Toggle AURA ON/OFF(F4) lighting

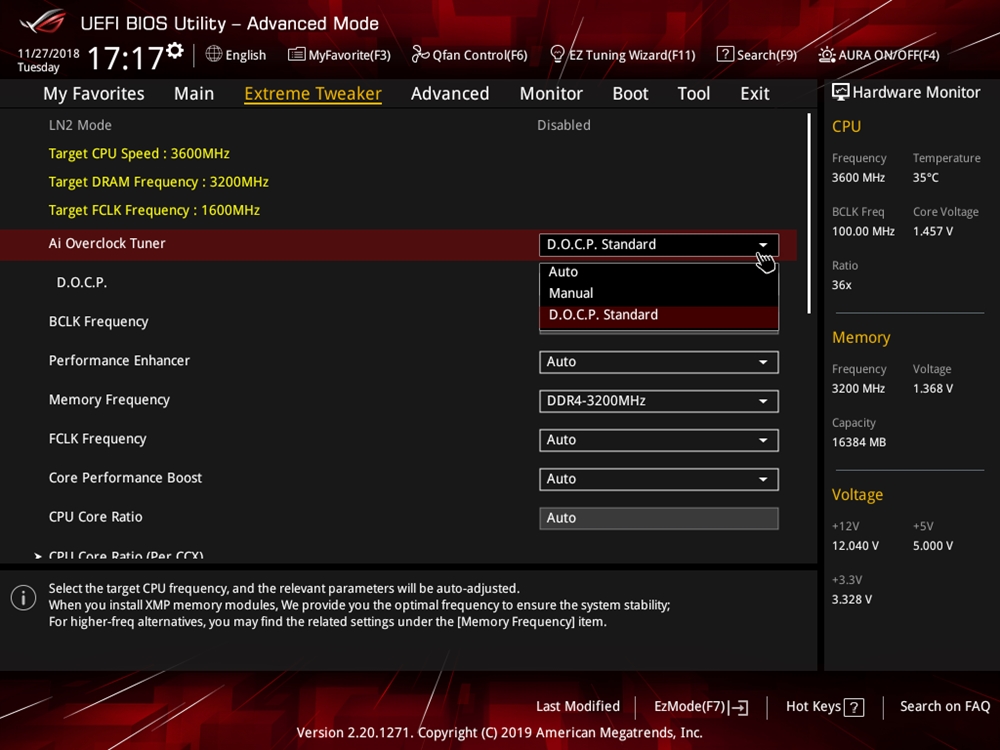827,55
